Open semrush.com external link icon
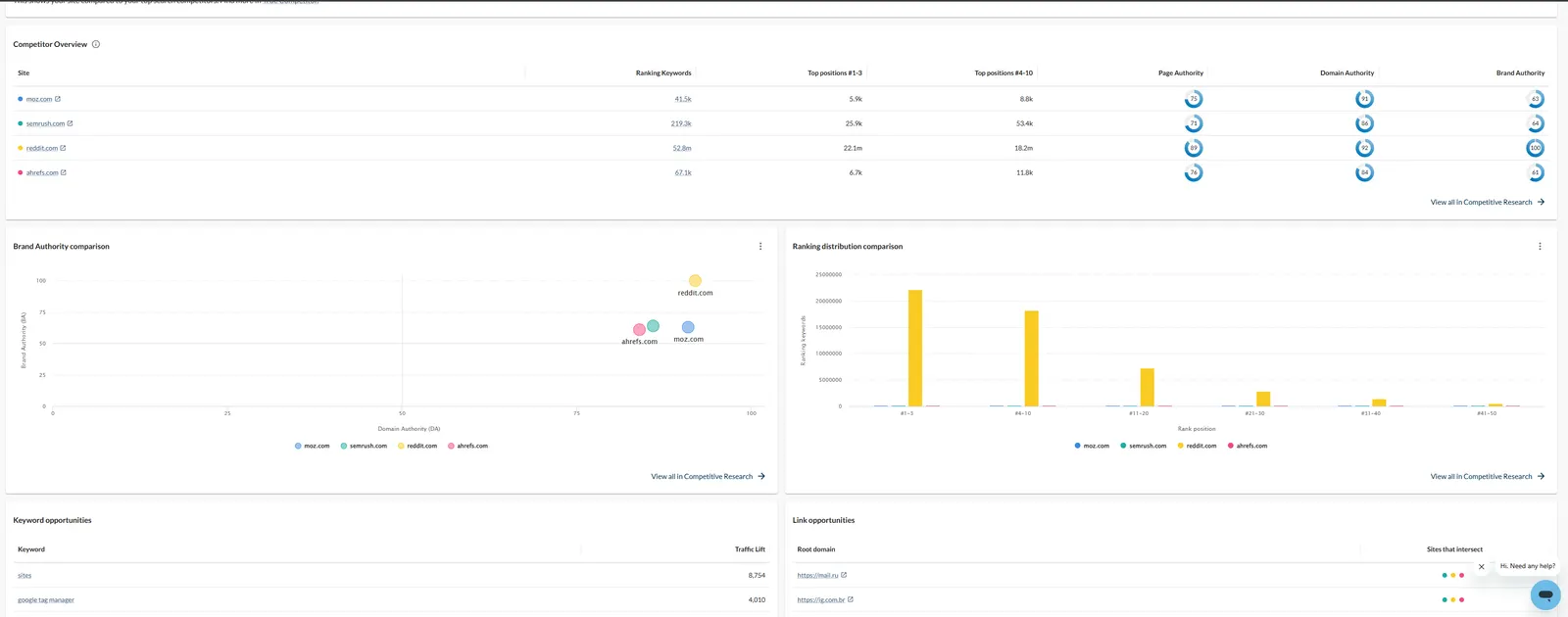This screenshot has height=617, width=1568. click(x=70, y=123)
